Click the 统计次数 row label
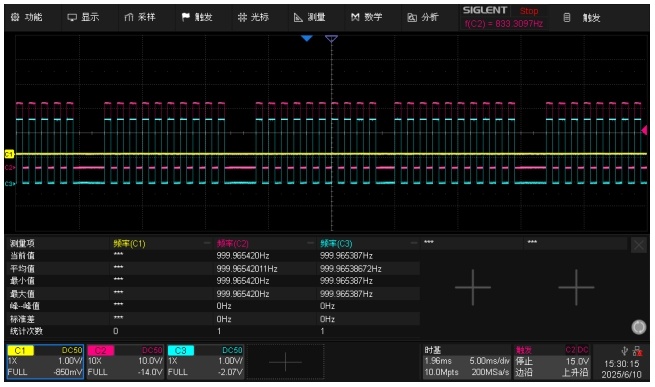This screenshot has width=655, height=387. [x=26, y=331]
